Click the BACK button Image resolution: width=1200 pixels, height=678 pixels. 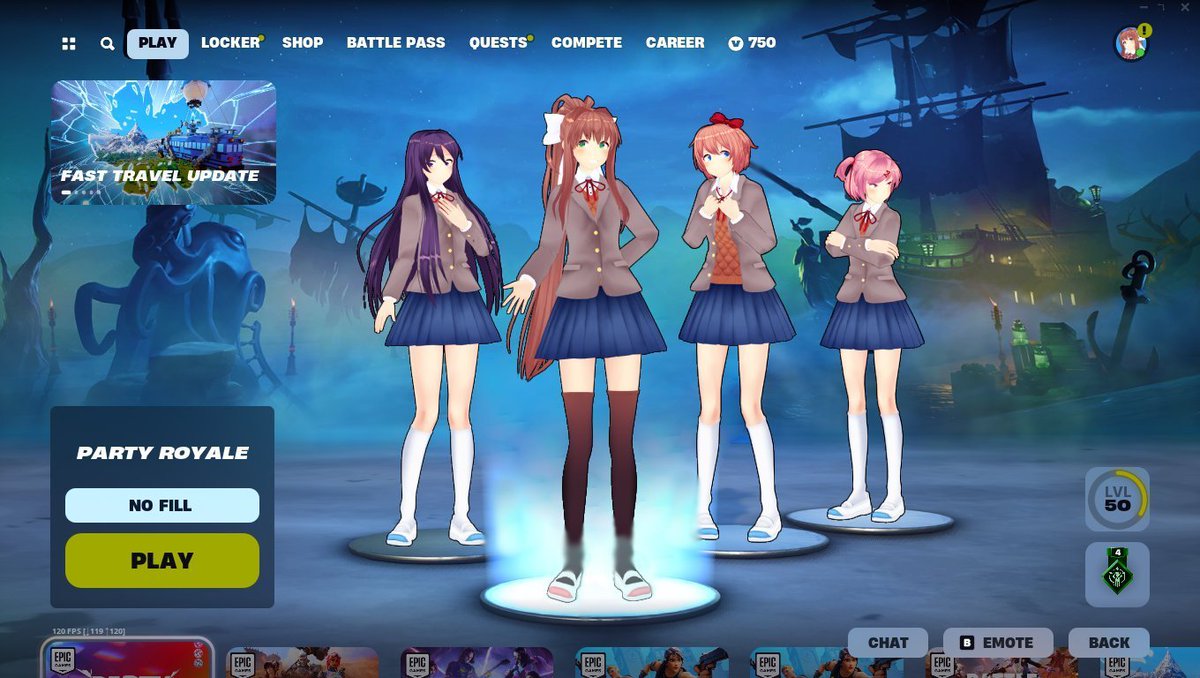(x=1108, y=642)
